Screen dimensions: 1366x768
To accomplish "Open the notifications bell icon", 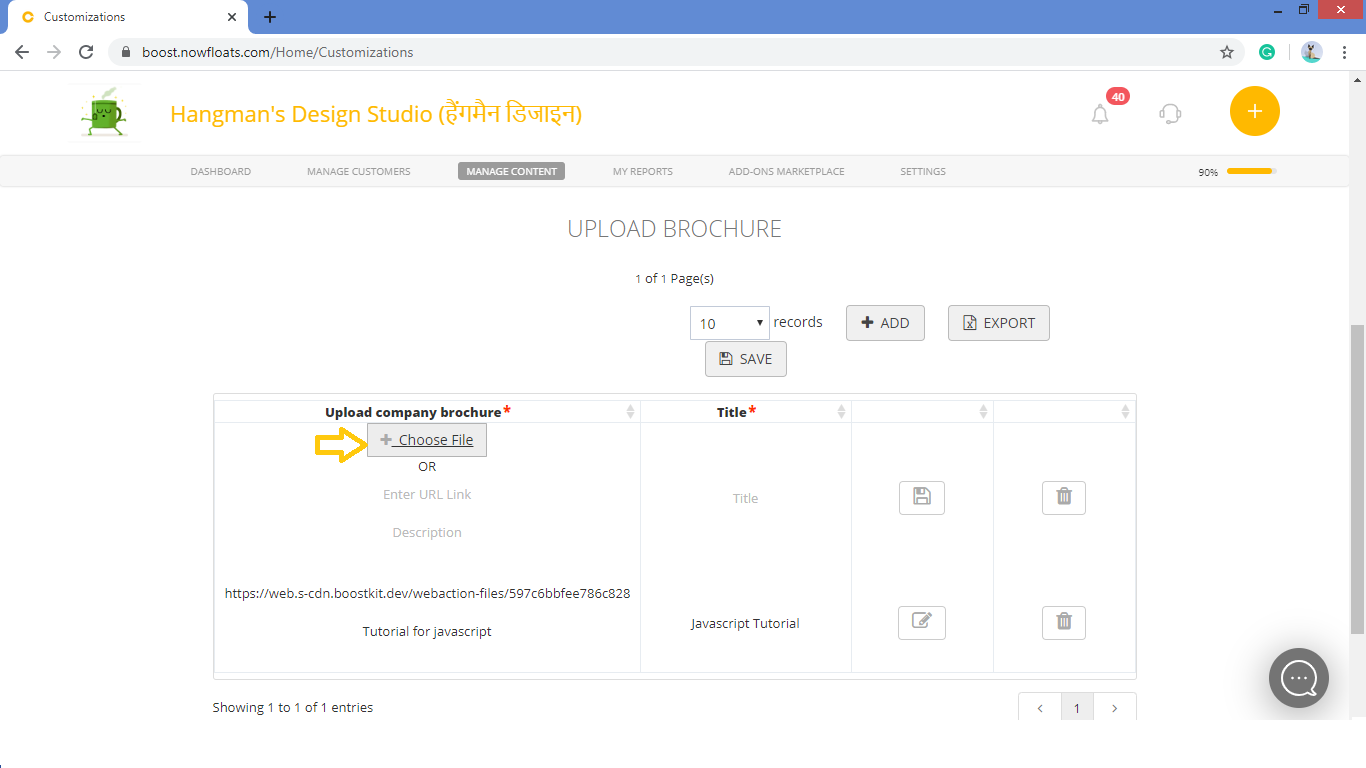I will click(1100, 114).
